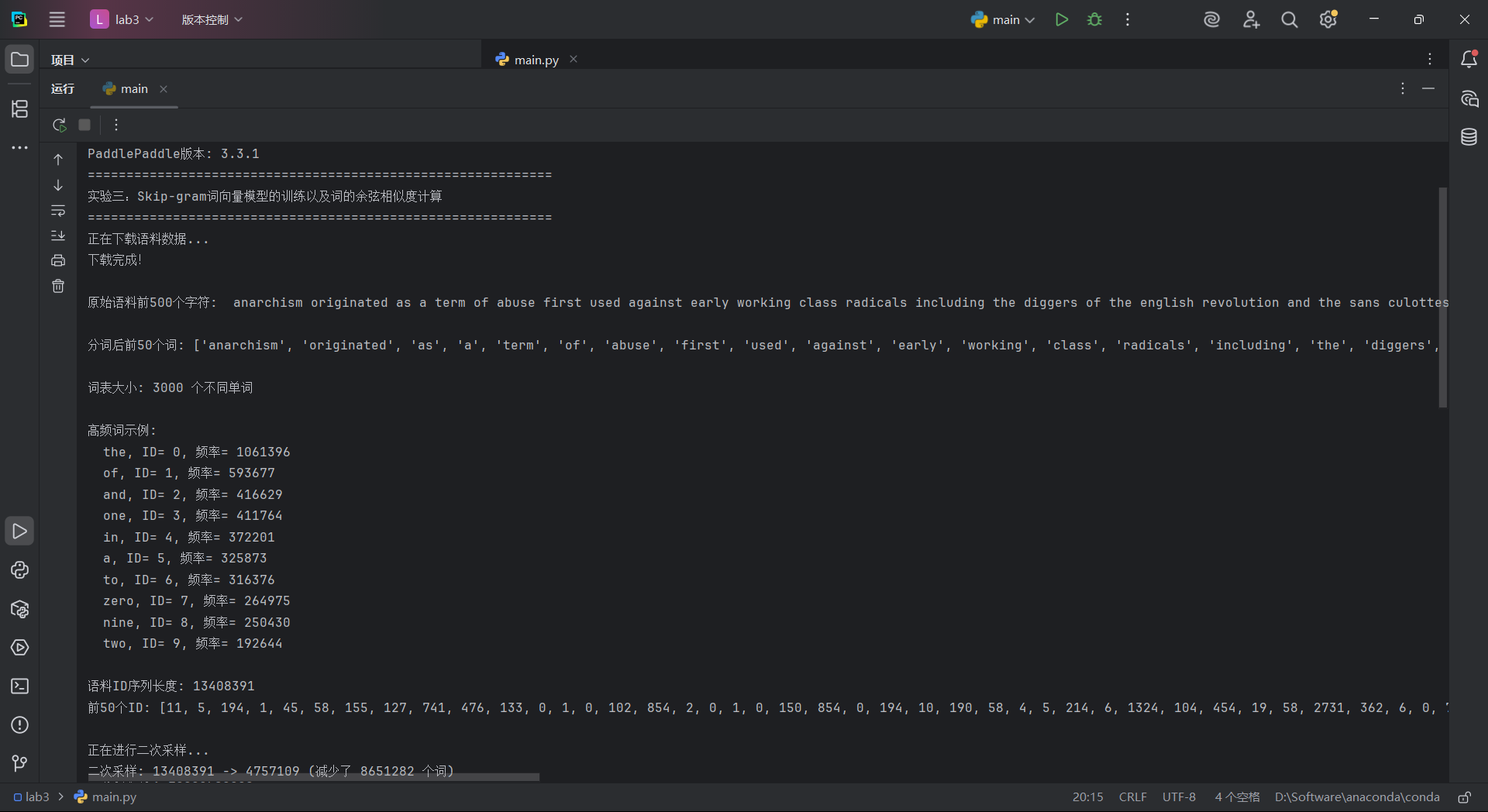The image size is (1488, 812).
Task: Rerun the main script
Action: (59, 125)
